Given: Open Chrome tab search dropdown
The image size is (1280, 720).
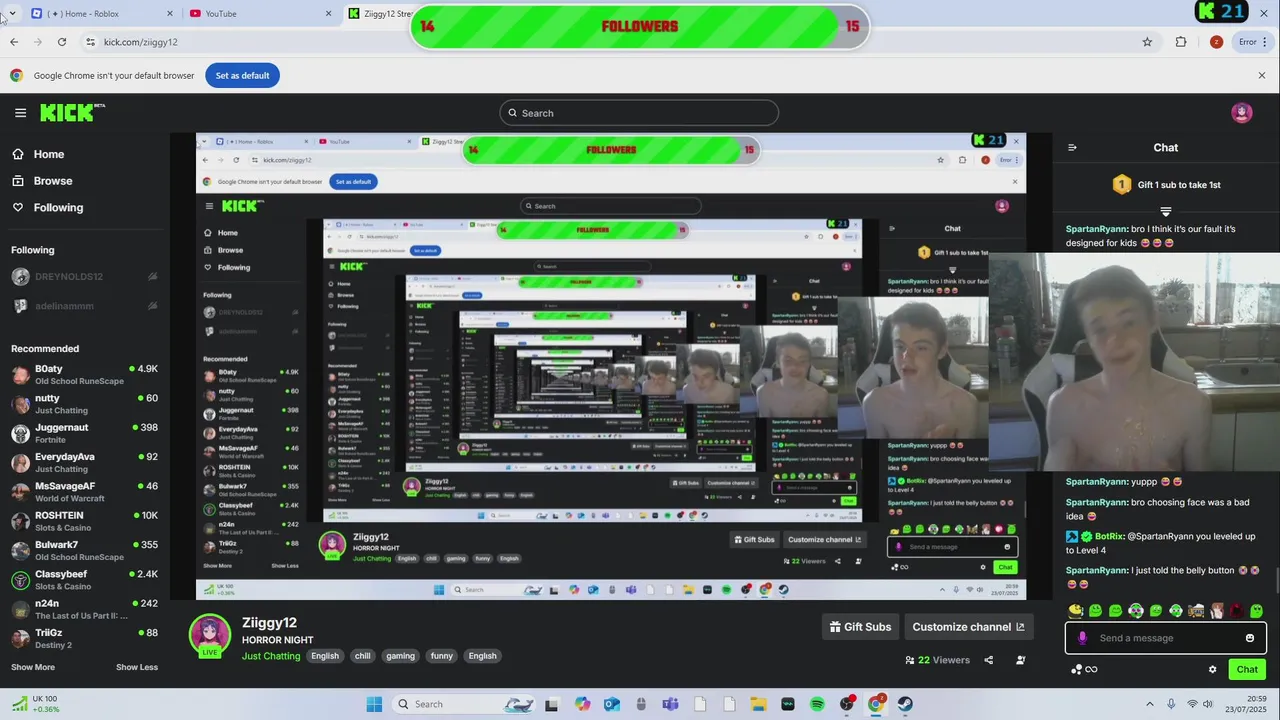Looking at the screenshot, I should tap(12, 13).
